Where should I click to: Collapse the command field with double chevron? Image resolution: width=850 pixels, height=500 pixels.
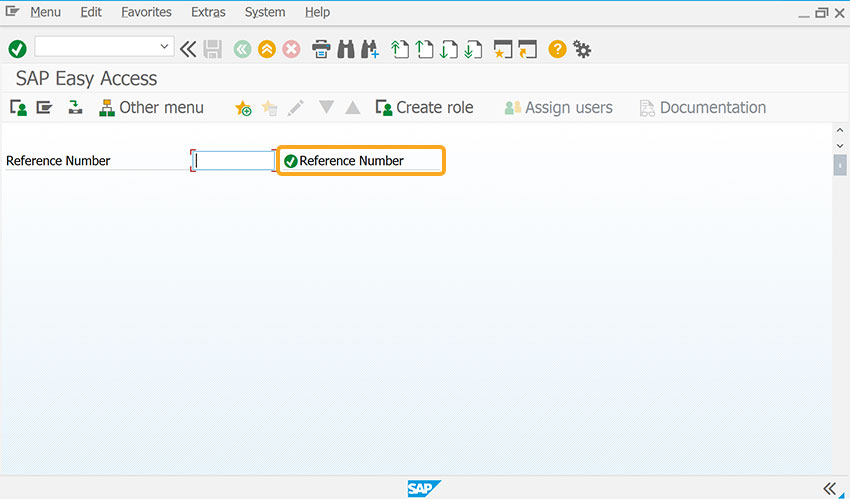pyautogui.click(x=188, y=49)
